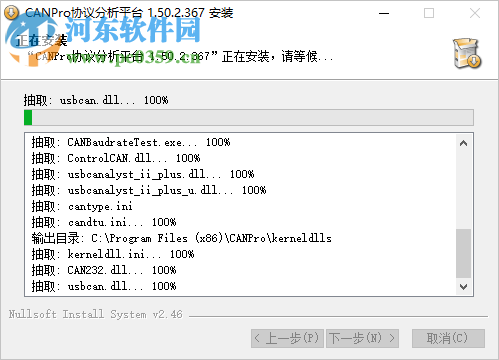Select the 输出目录 kerneldlls path line

coord(182,238)
